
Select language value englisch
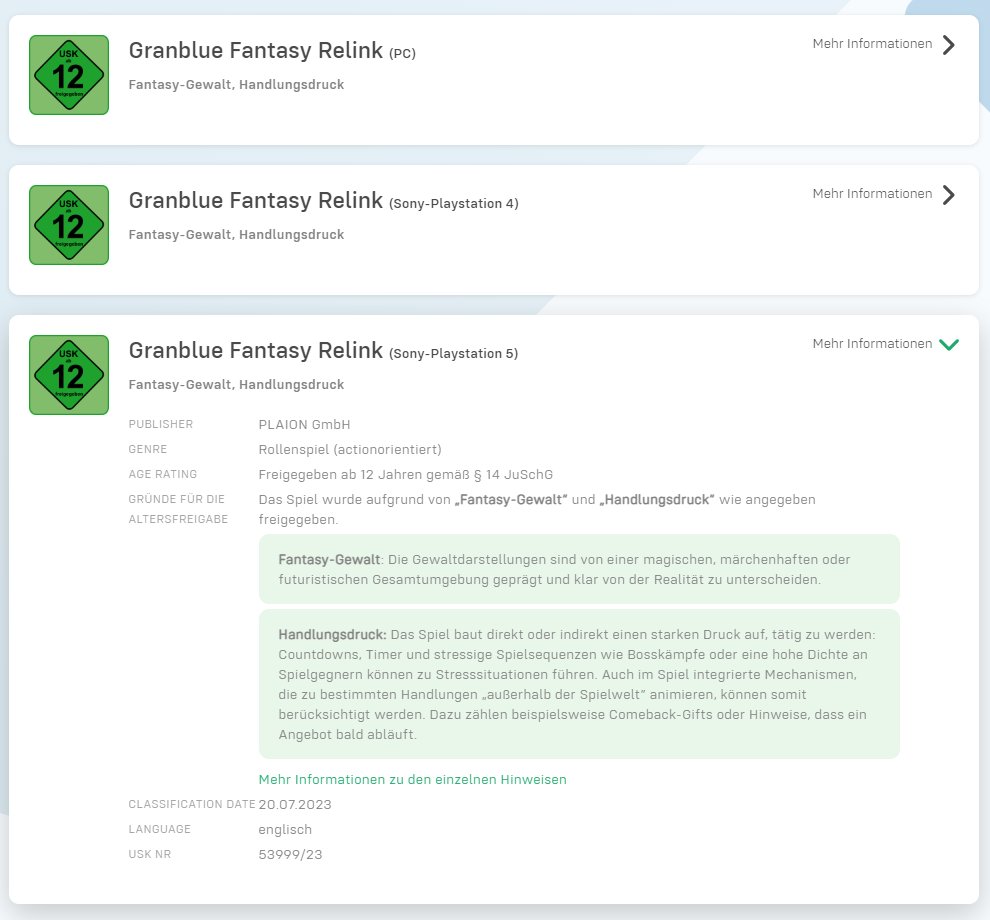coord(285,830)
